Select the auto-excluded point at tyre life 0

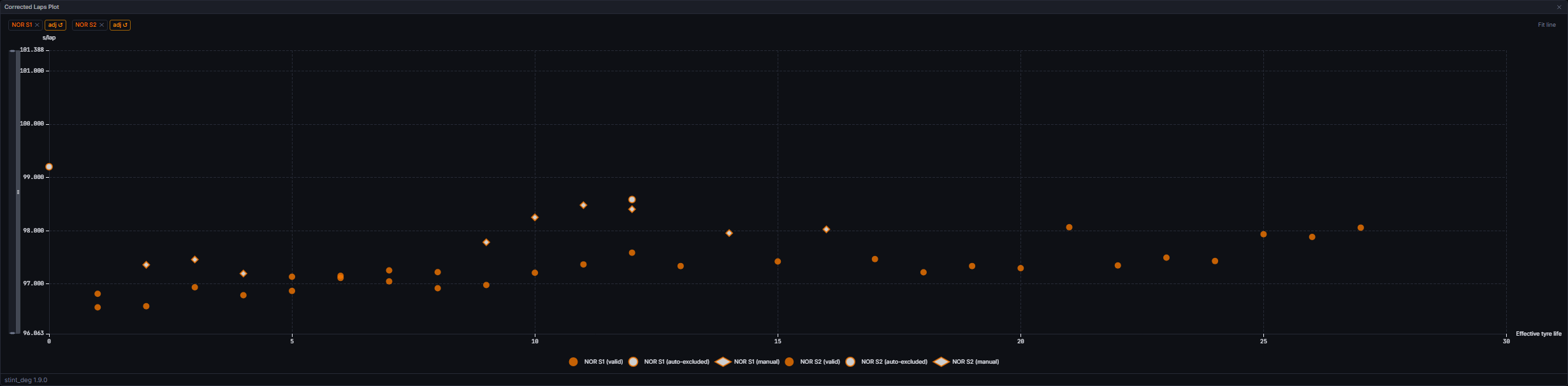click(49, 167)
